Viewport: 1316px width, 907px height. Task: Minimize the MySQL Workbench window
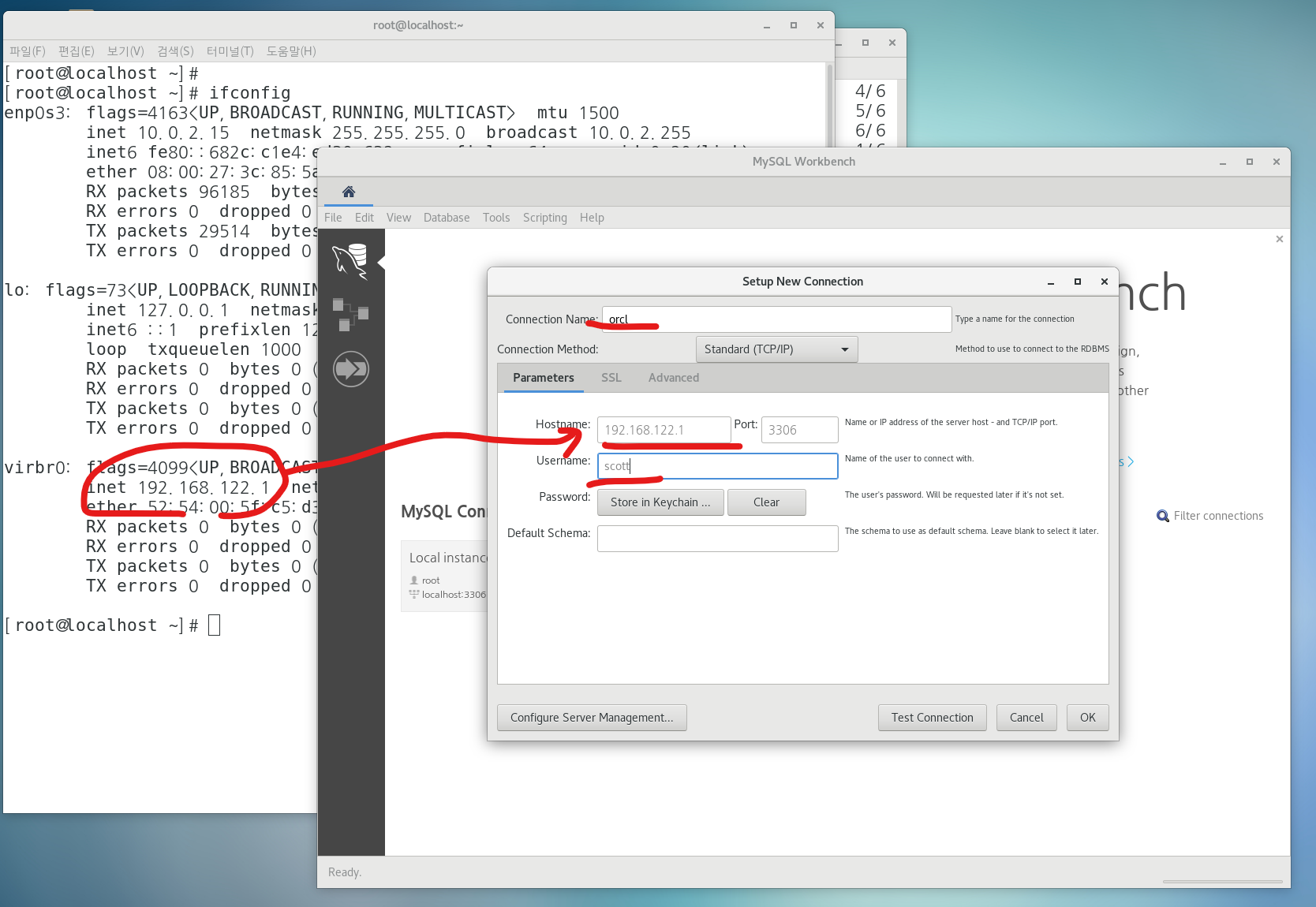(1223, 162)
